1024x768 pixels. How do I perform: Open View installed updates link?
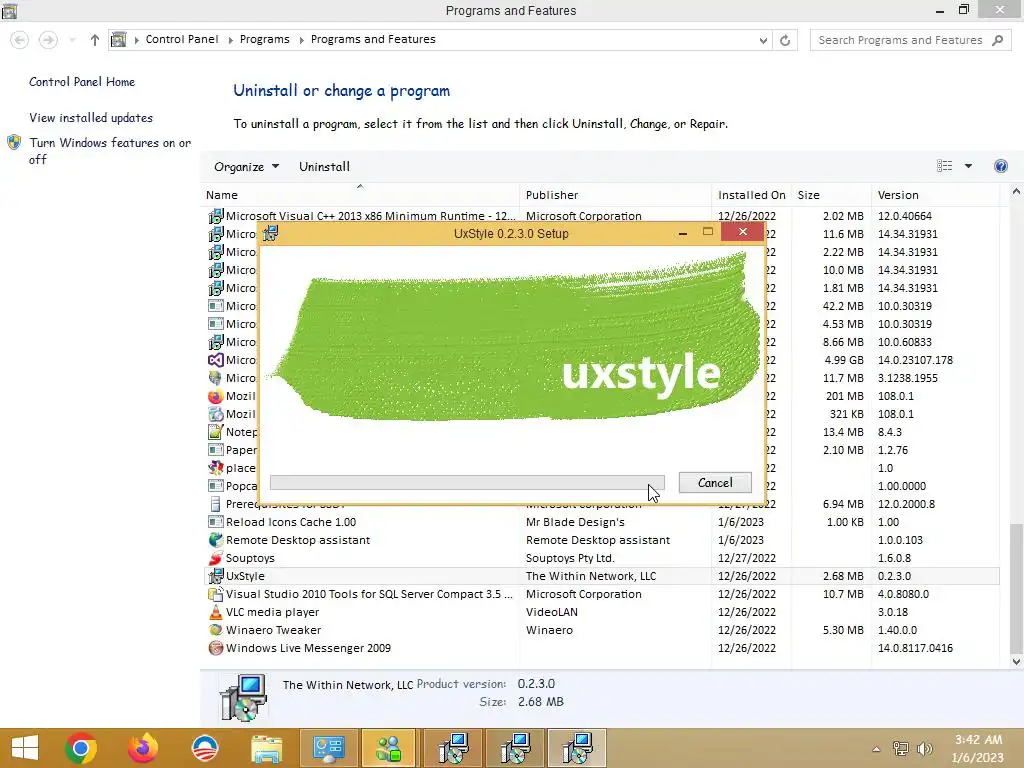[x=91, y=118]
